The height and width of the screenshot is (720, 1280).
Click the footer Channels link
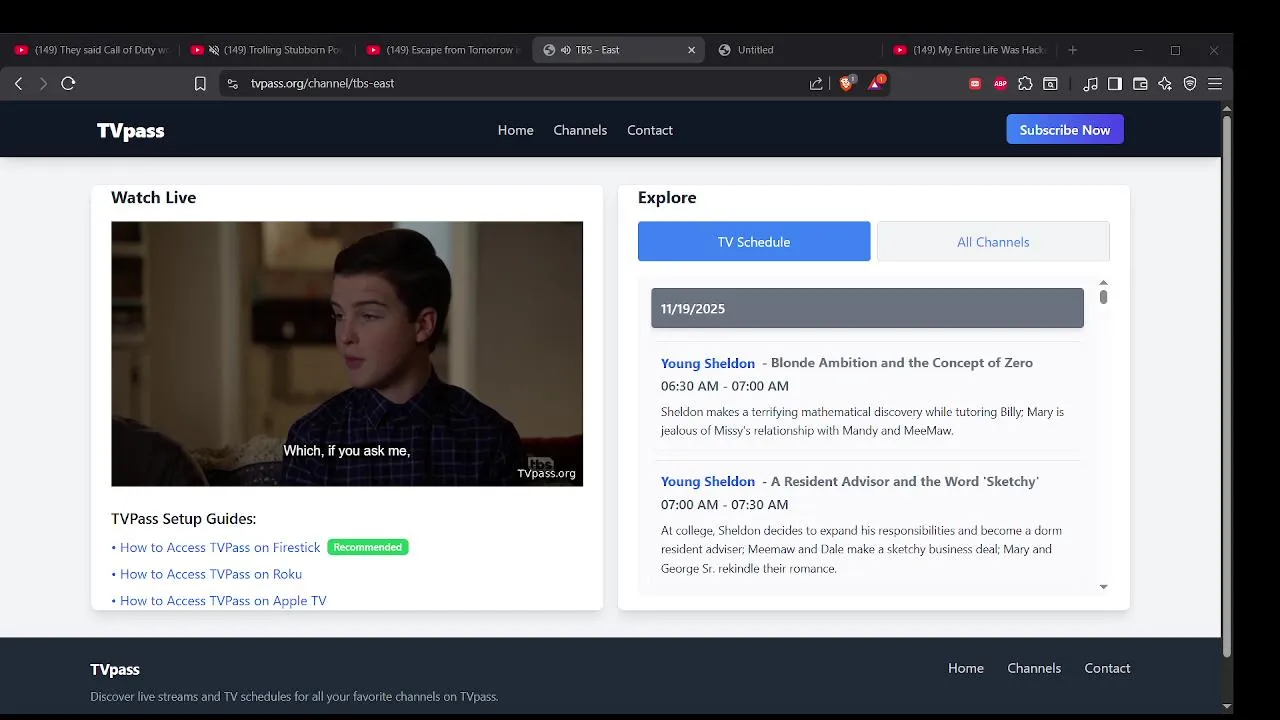[1034, 669]
